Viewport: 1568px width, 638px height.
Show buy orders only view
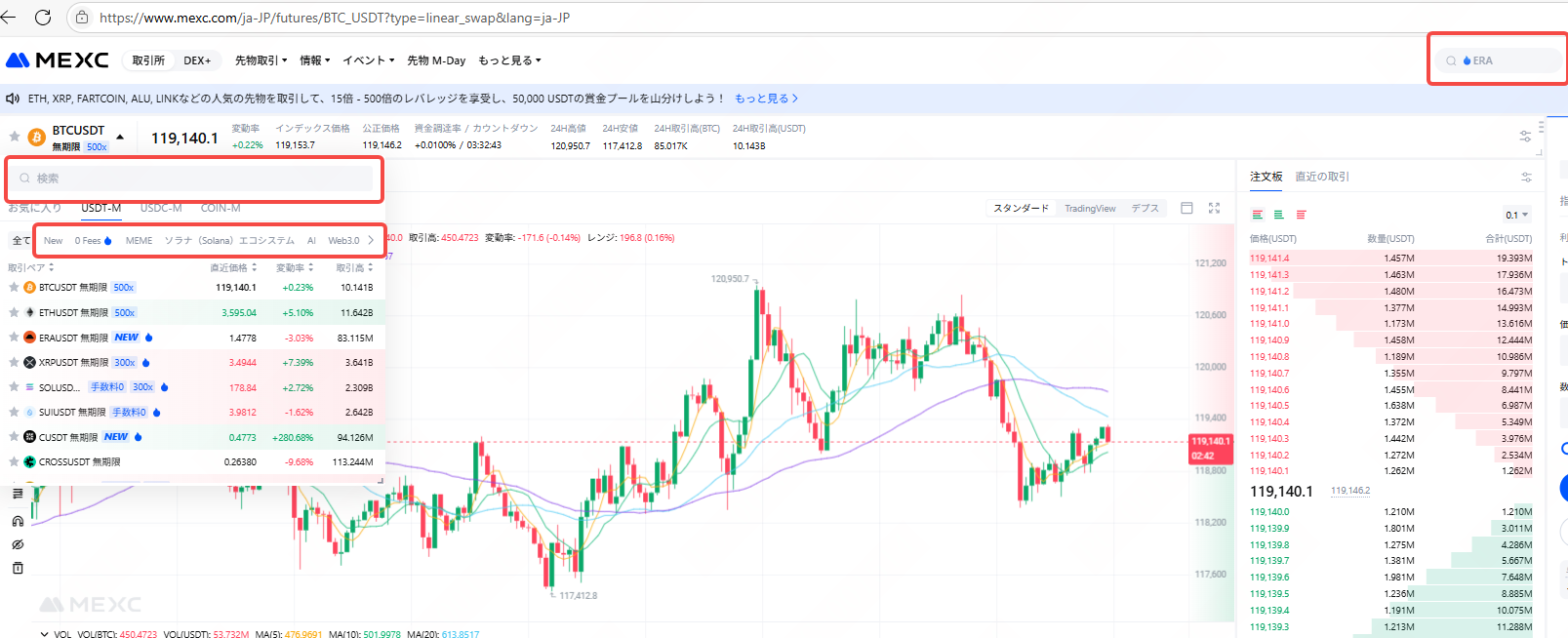tap(1278, 215)
